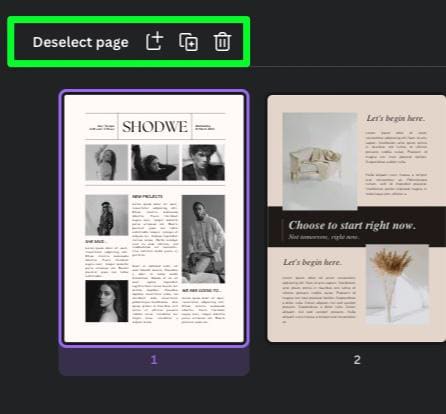Click the Deselect page button
Viewport: 446px width, 414px height.
point(80,42)
